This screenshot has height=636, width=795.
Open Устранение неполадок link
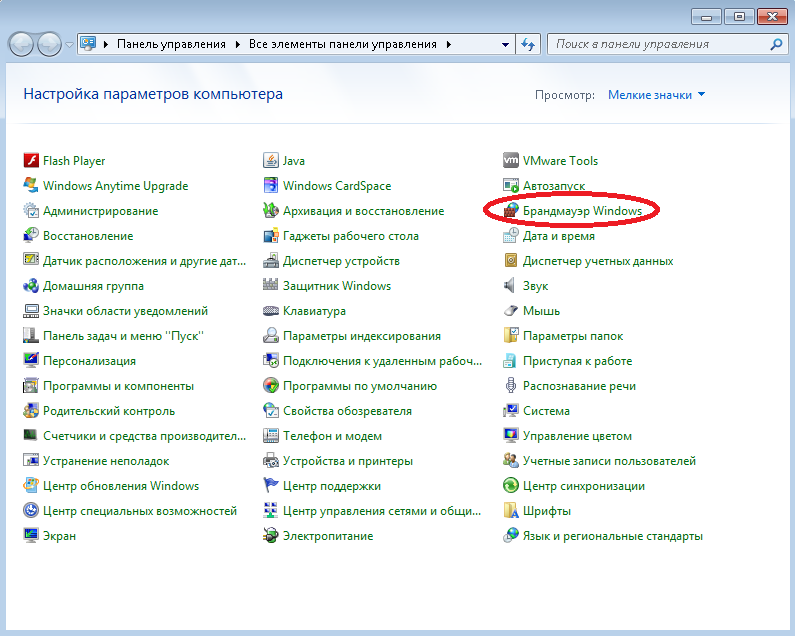pos(106,461)
